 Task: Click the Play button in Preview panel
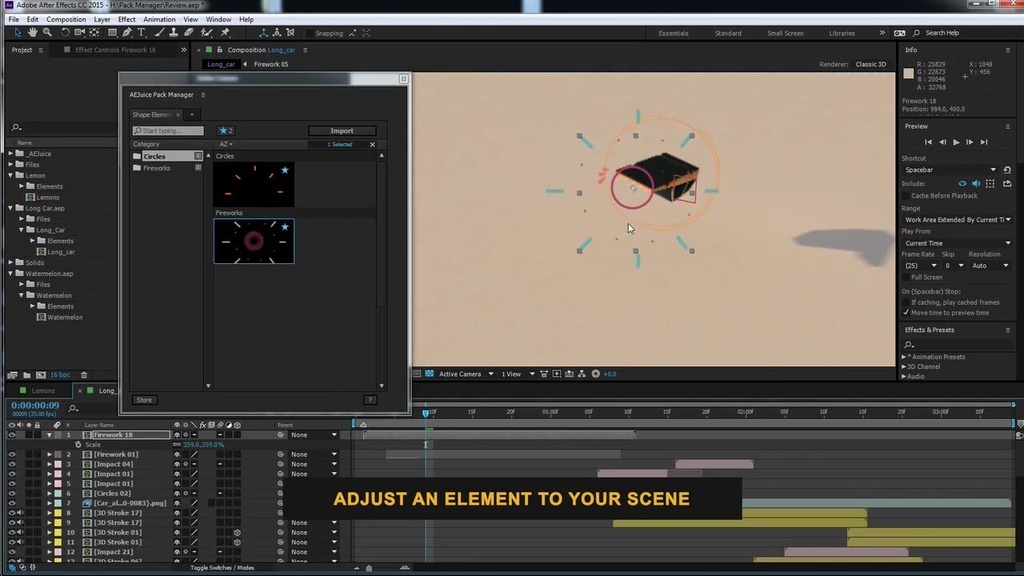(956, 142)
